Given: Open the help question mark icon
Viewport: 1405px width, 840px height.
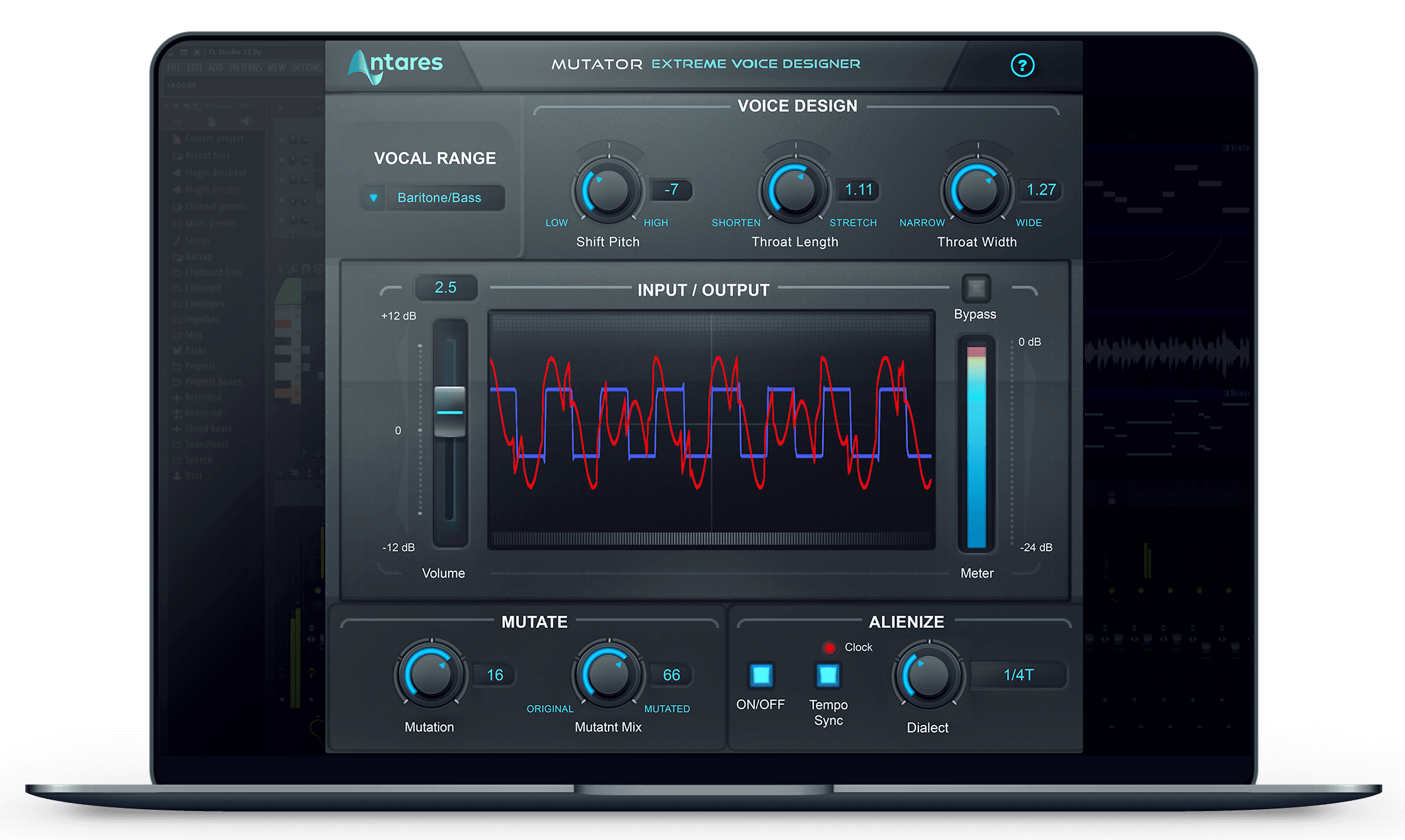Looking at the screenshot, I should point(1022,65).
